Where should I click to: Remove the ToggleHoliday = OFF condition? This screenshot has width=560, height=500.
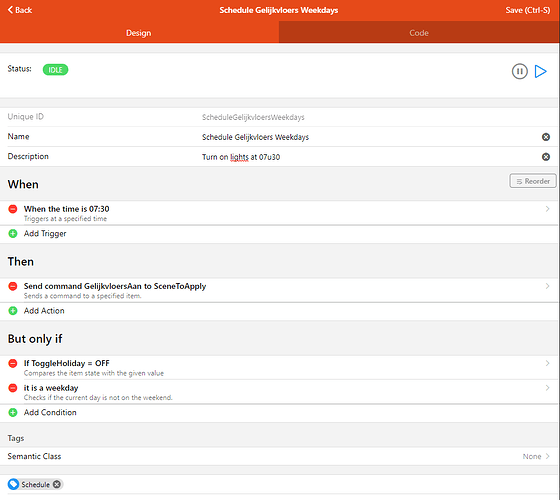click(x=13, y=363)
